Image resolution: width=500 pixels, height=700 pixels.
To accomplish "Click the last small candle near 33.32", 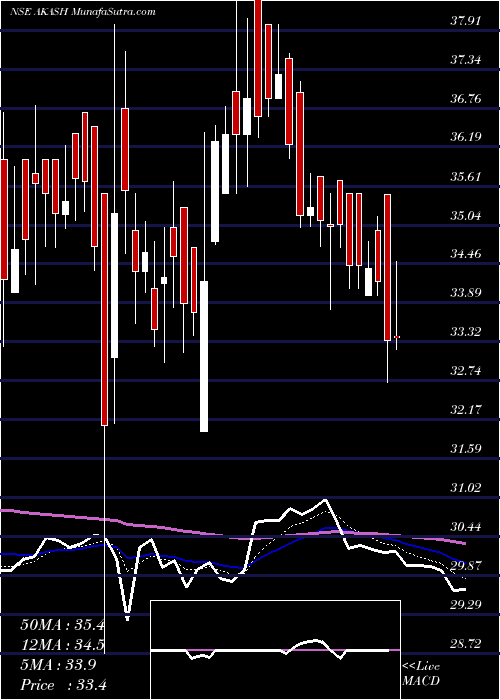I will (x=396, y=337).
